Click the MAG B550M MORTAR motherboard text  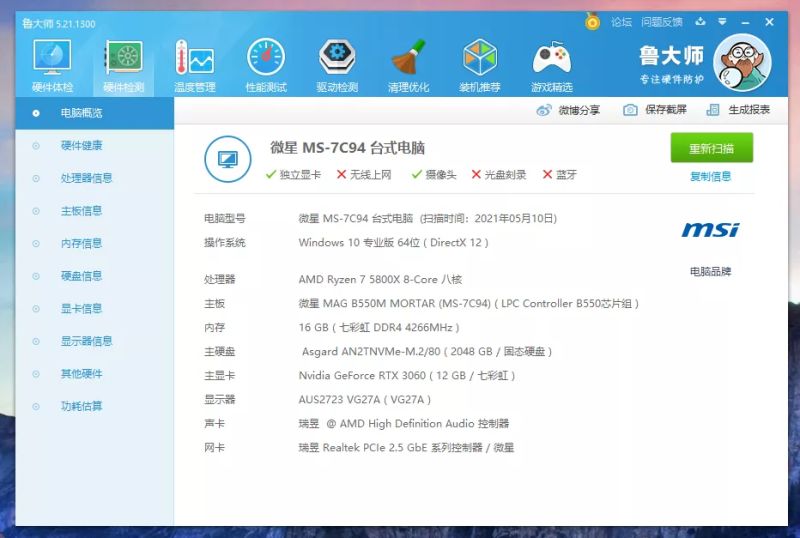tap(468, 304)
